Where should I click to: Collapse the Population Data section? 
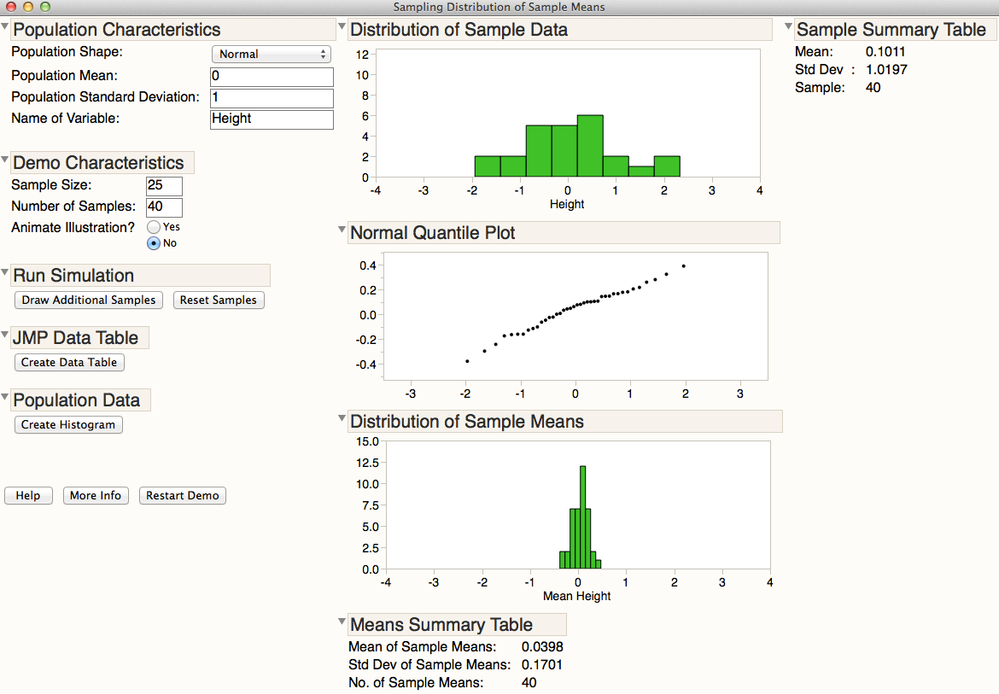coord(6,399)
